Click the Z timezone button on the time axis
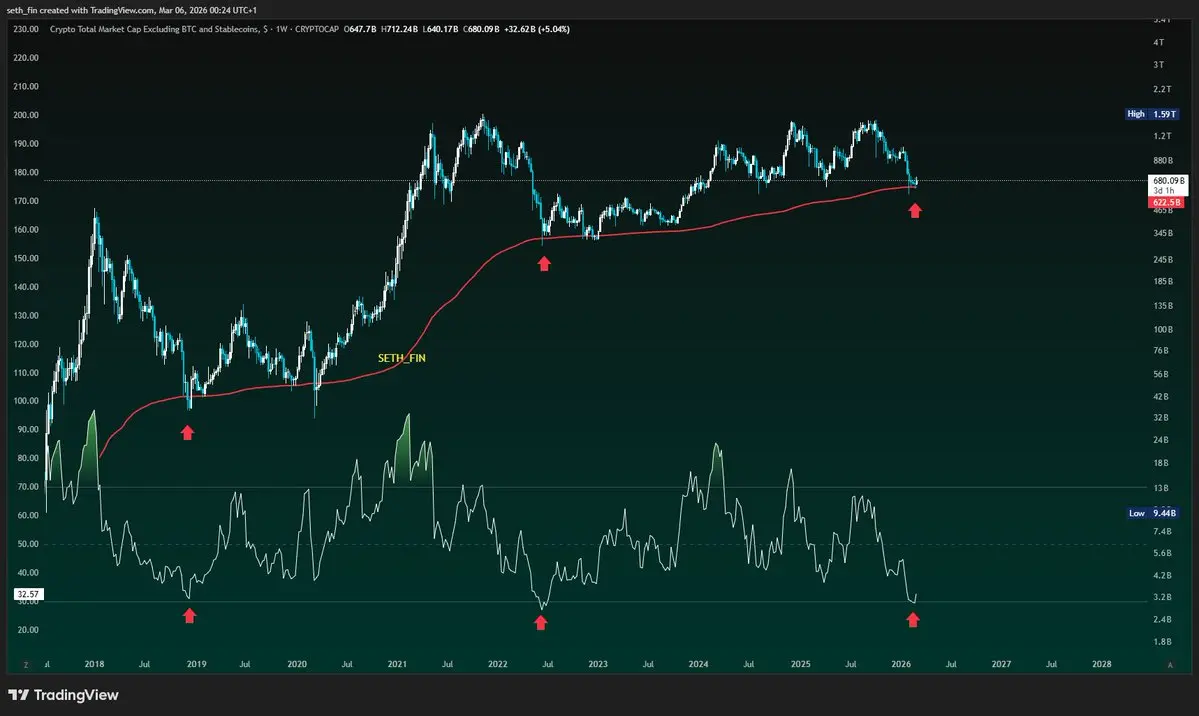 (x=26, y=665)
